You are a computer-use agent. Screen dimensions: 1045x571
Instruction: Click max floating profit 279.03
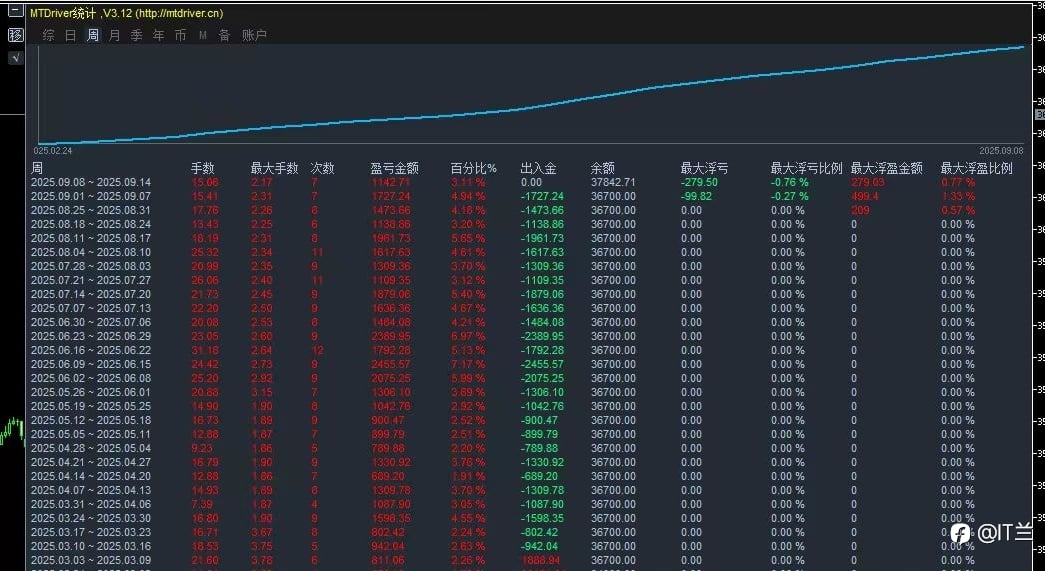(868, 183)
